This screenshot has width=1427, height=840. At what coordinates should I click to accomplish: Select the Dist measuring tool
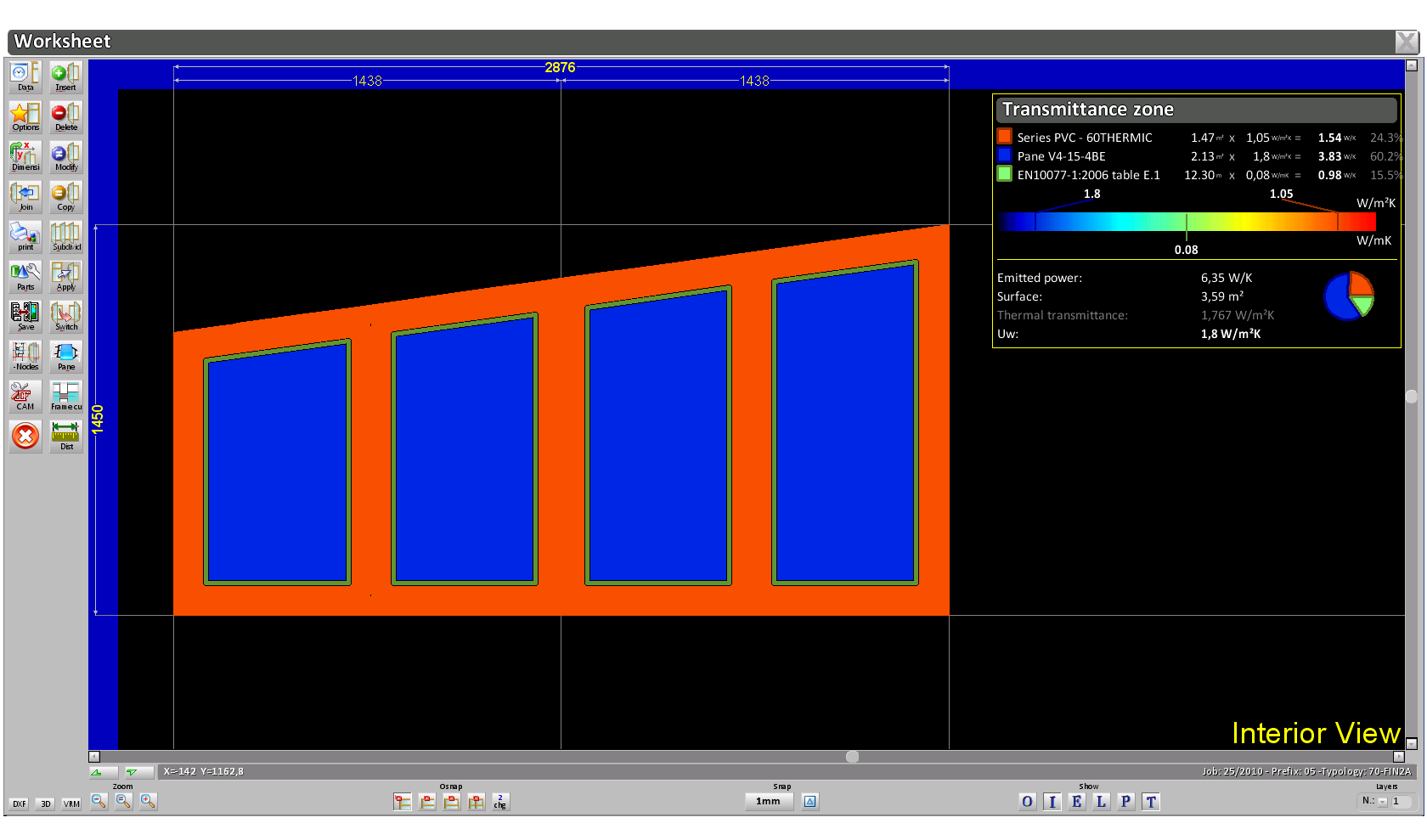tap(65, 436)
